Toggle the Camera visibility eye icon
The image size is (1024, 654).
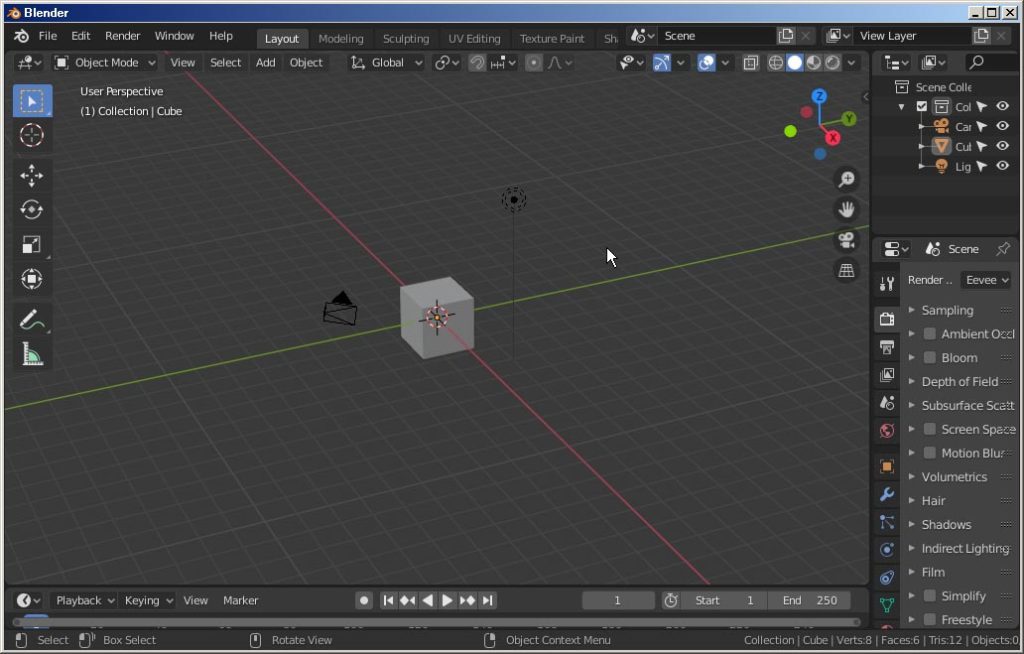1002,125
